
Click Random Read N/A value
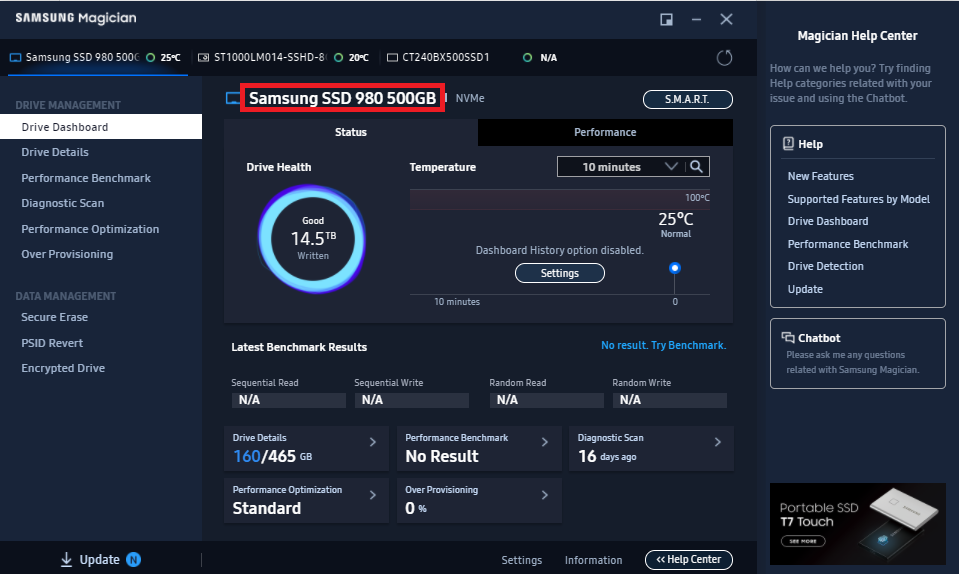[x=546, y=400]
